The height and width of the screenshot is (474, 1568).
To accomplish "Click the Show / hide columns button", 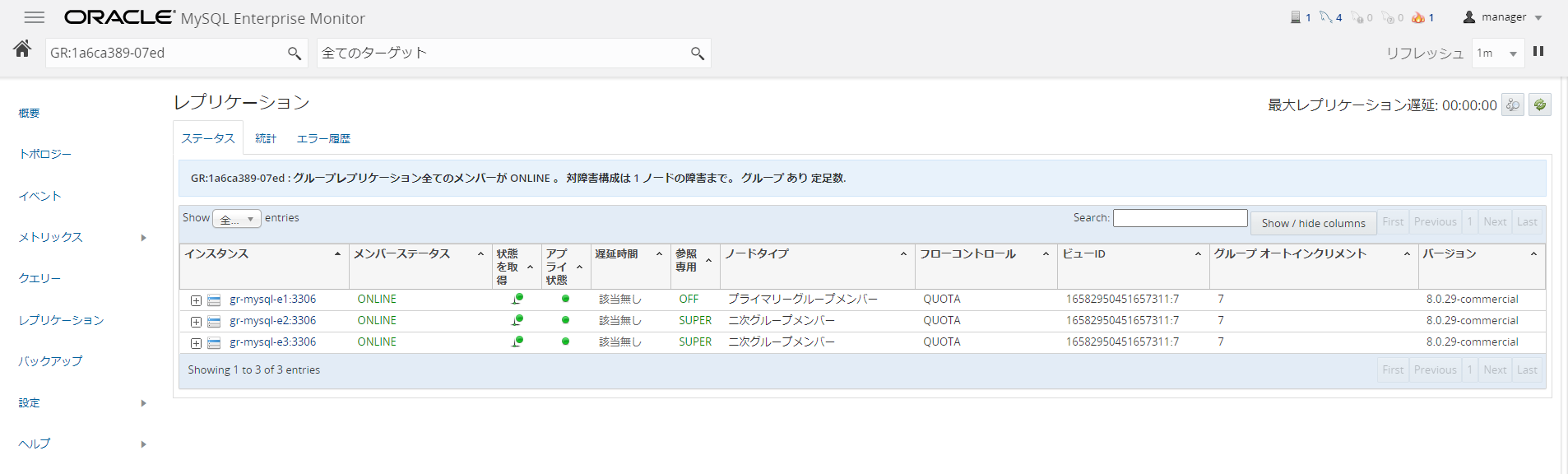I will tap(1313, 223).
